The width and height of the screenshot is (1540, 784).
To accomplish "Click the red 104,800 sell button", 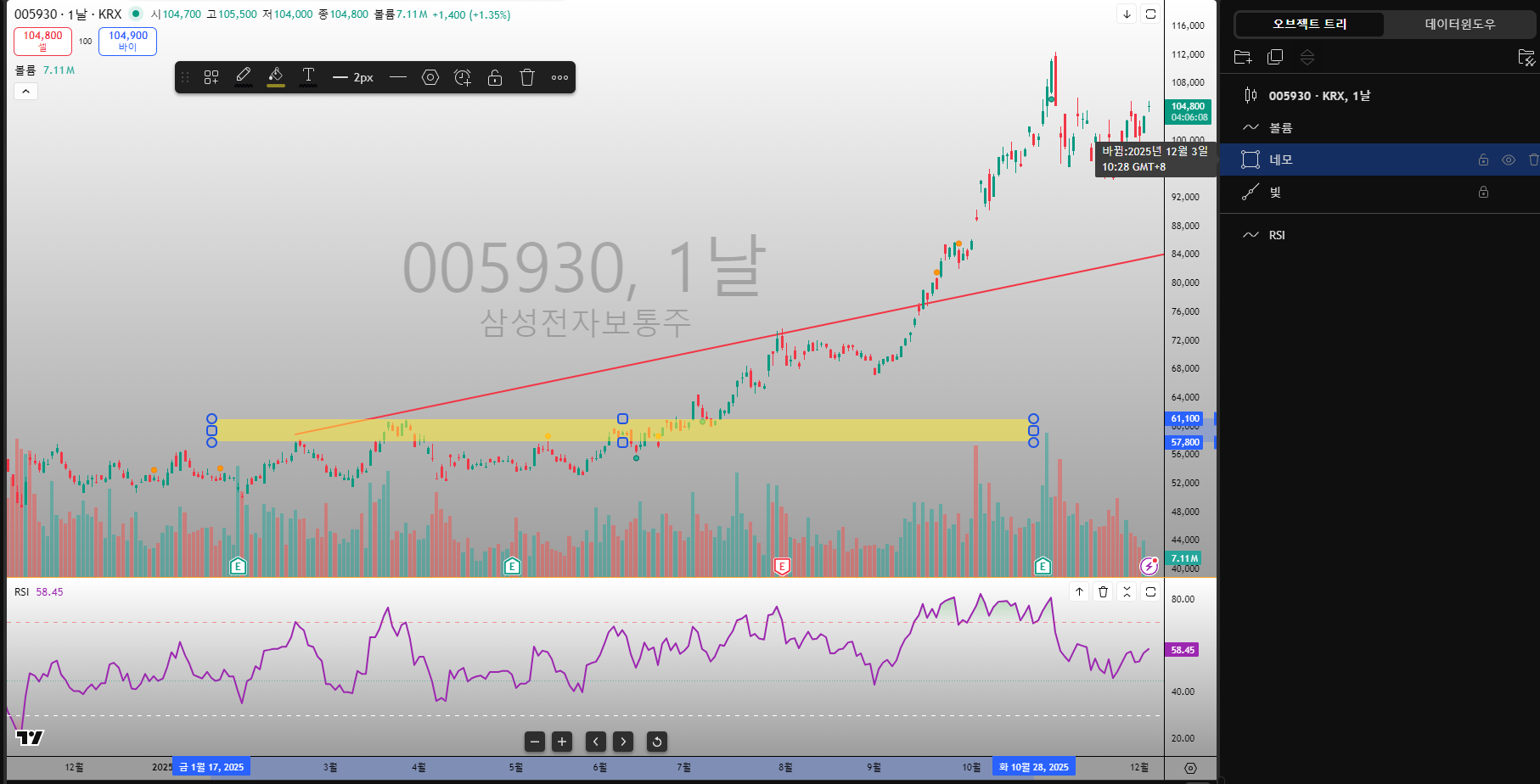I will click(42, 41).
